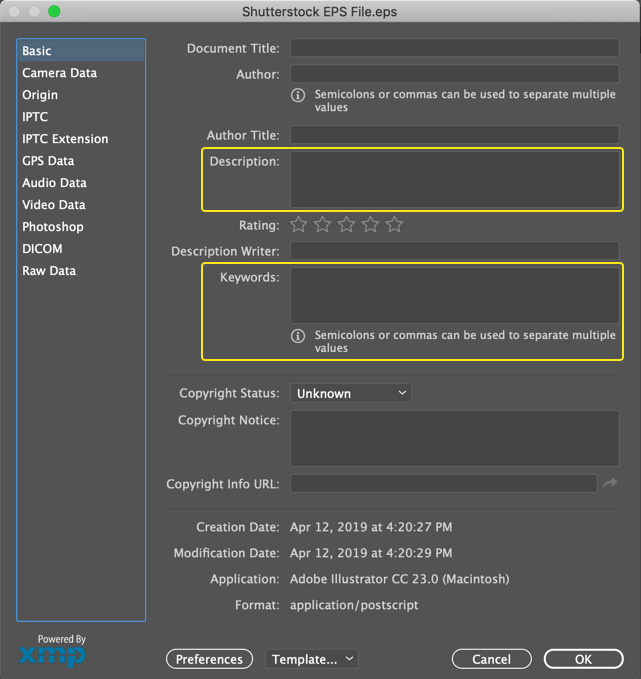Confirm dialog with OK button
Image resolution: width=641 pixels, height=679 pixels.
click(583, 659)
